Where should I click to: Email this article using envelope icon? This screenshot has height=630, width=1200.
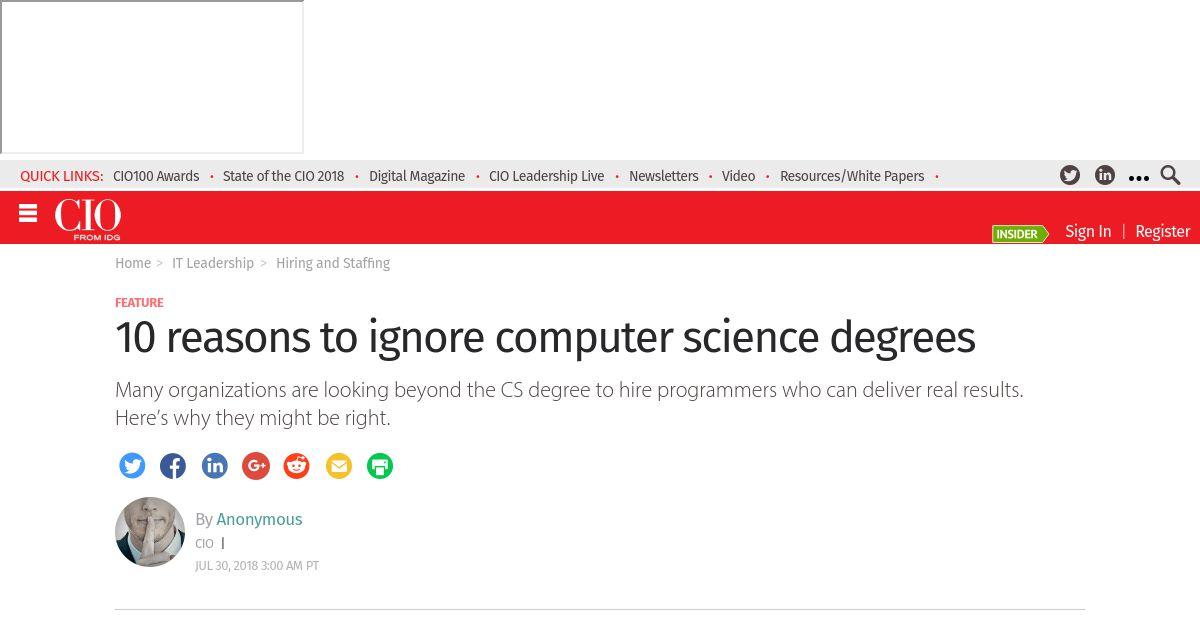(x=339, y=466)
